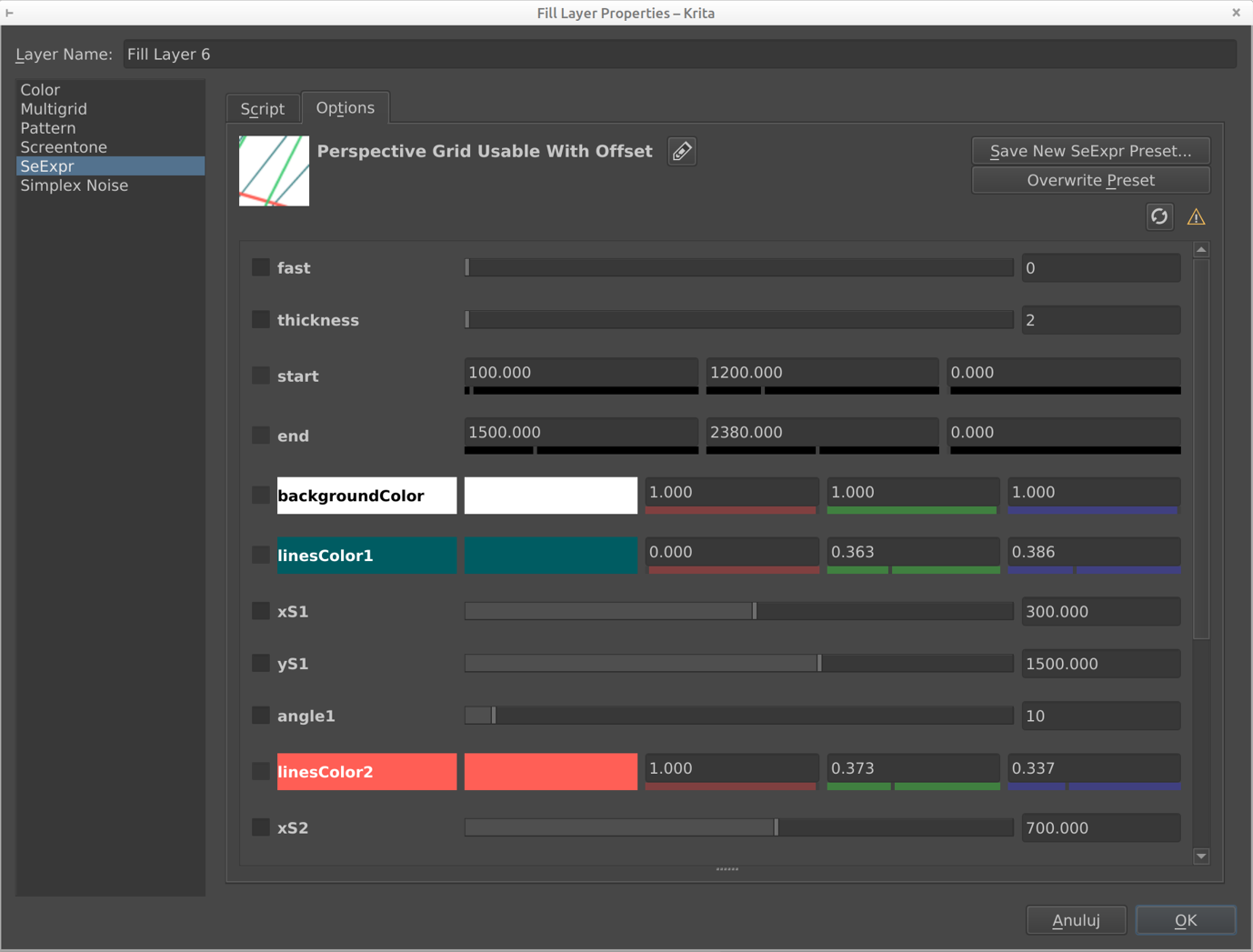Open the white backgroundColor swatch
This screenshot has width=1253, height=952.
point(550,496)
